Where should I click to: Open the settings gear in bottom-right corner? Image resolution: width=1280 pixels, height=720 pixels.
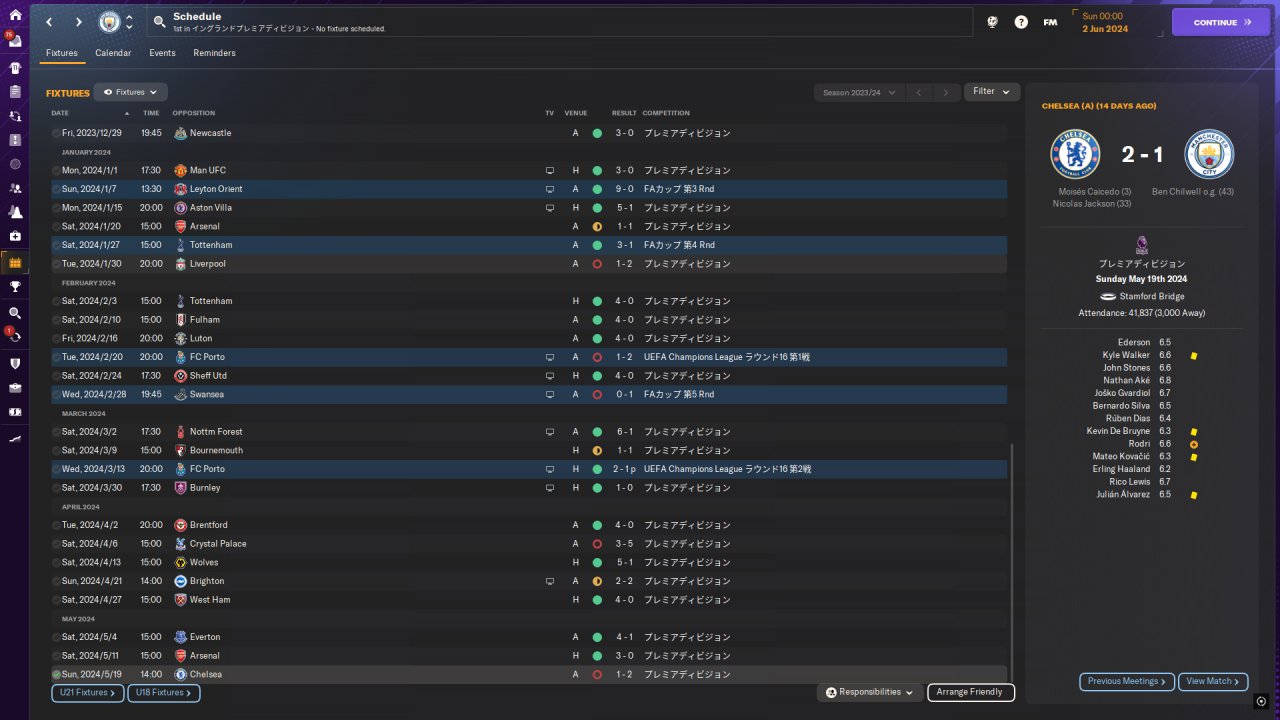[1261, 701]
